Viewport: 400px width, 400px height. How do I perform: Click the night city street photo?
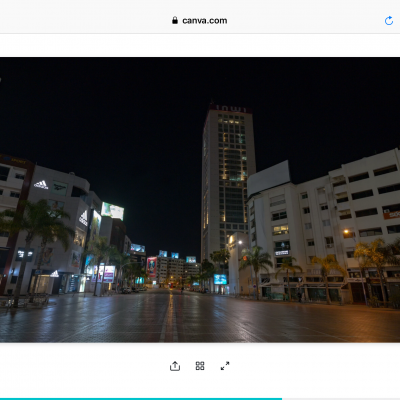[200, 200]
